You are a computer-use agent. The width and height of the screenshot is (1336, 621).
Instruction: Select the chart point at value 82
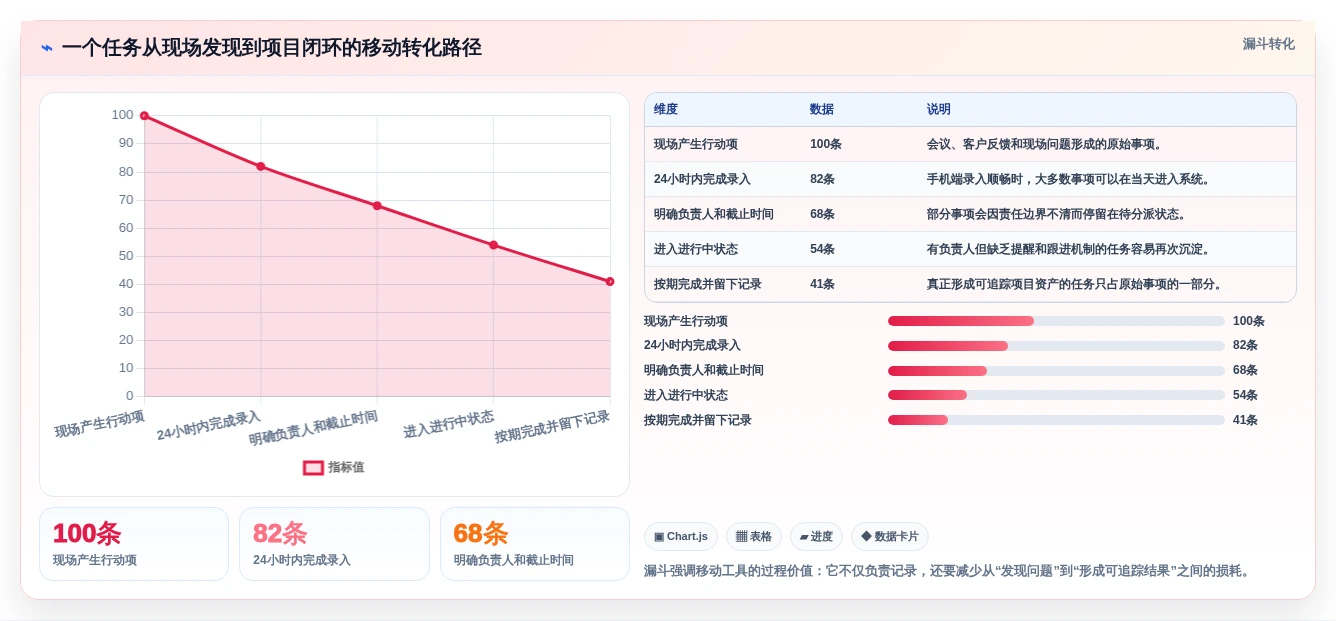[261, 166]
